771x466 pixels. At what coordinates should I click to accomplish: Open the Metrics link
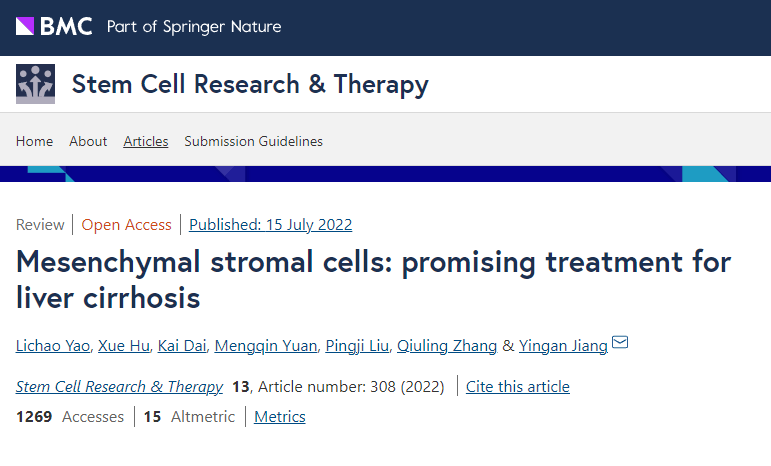pos(280,416)
